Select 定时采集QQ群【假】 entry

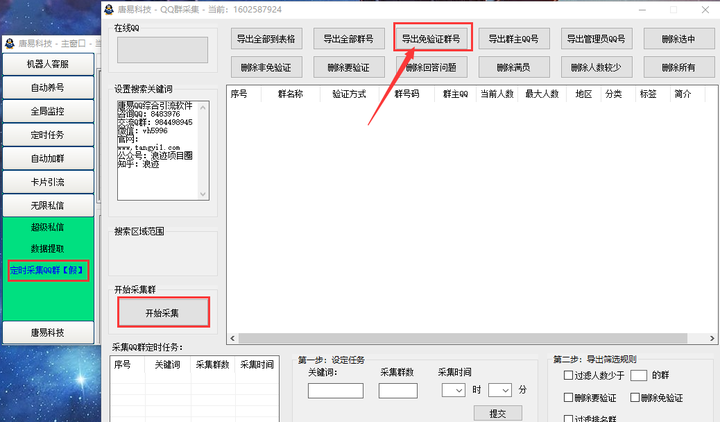pos(48,270)
